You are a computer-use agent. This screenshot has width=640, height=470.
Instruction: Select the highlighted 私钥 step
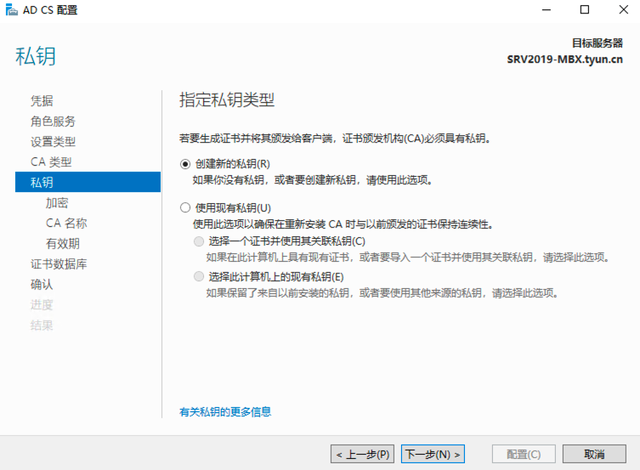point(88,182)
